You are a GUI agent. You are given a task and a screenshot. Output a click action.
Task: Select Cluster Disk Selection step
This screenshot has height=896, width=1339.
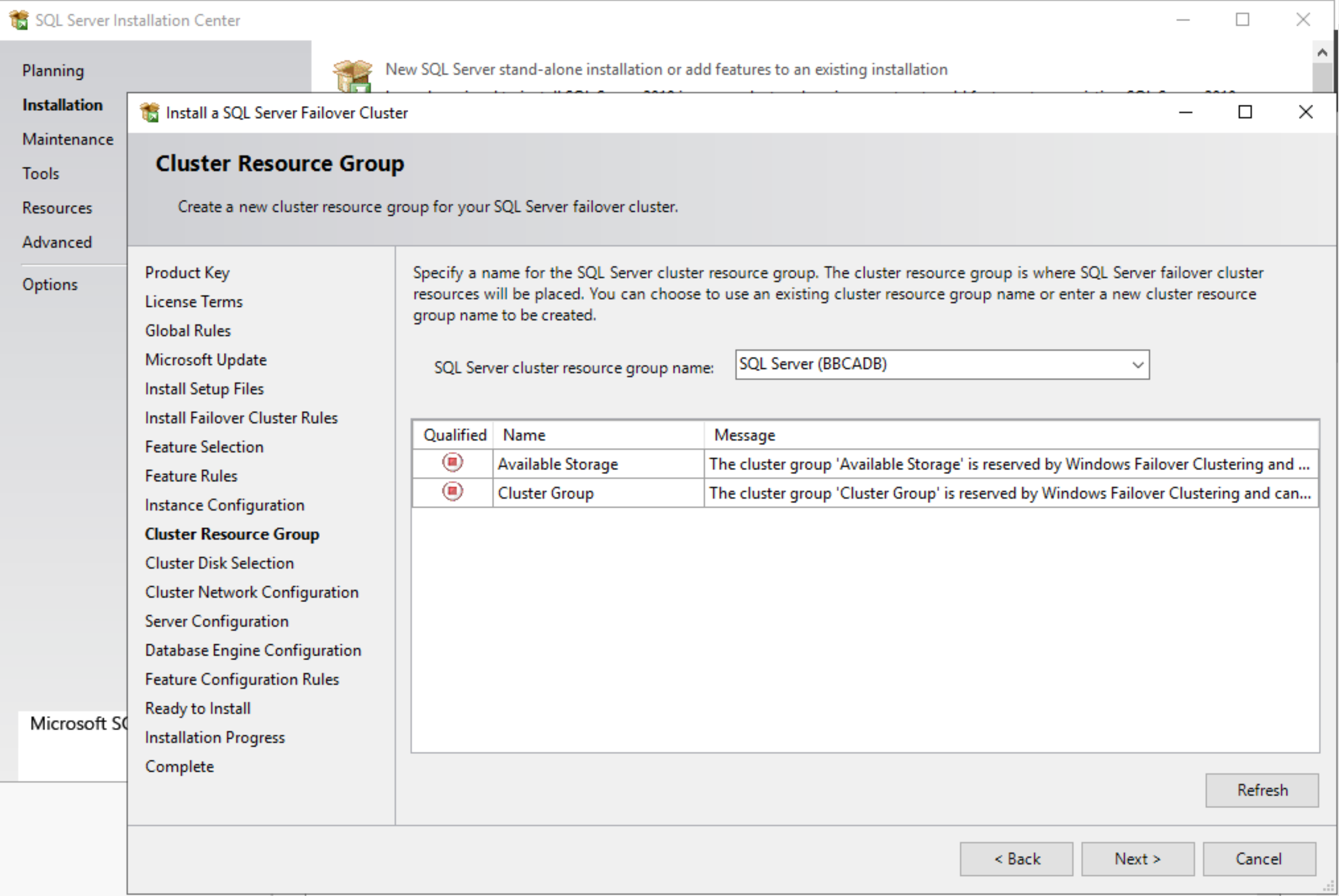[x=219, y=563]
